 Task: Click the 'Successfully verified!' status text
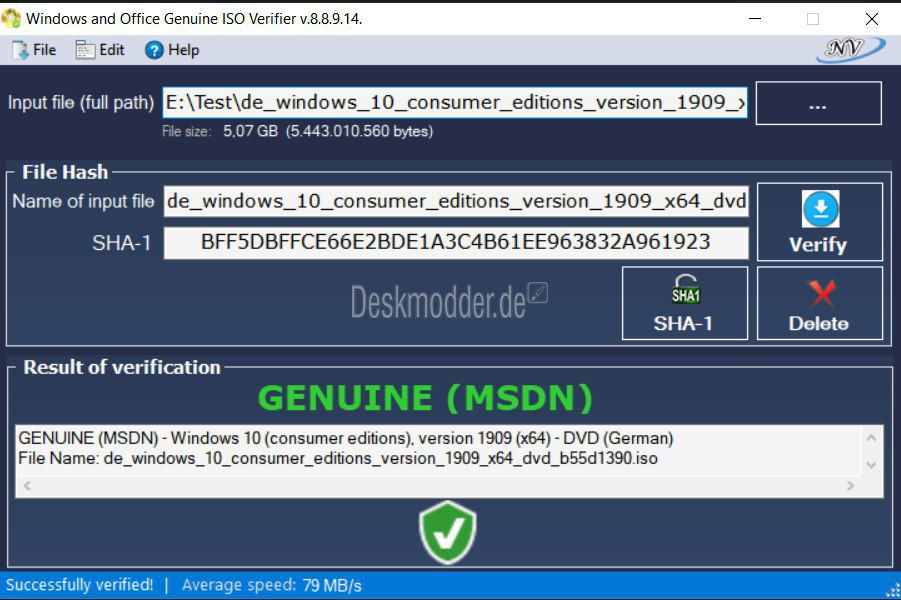(x=80, y=585)
